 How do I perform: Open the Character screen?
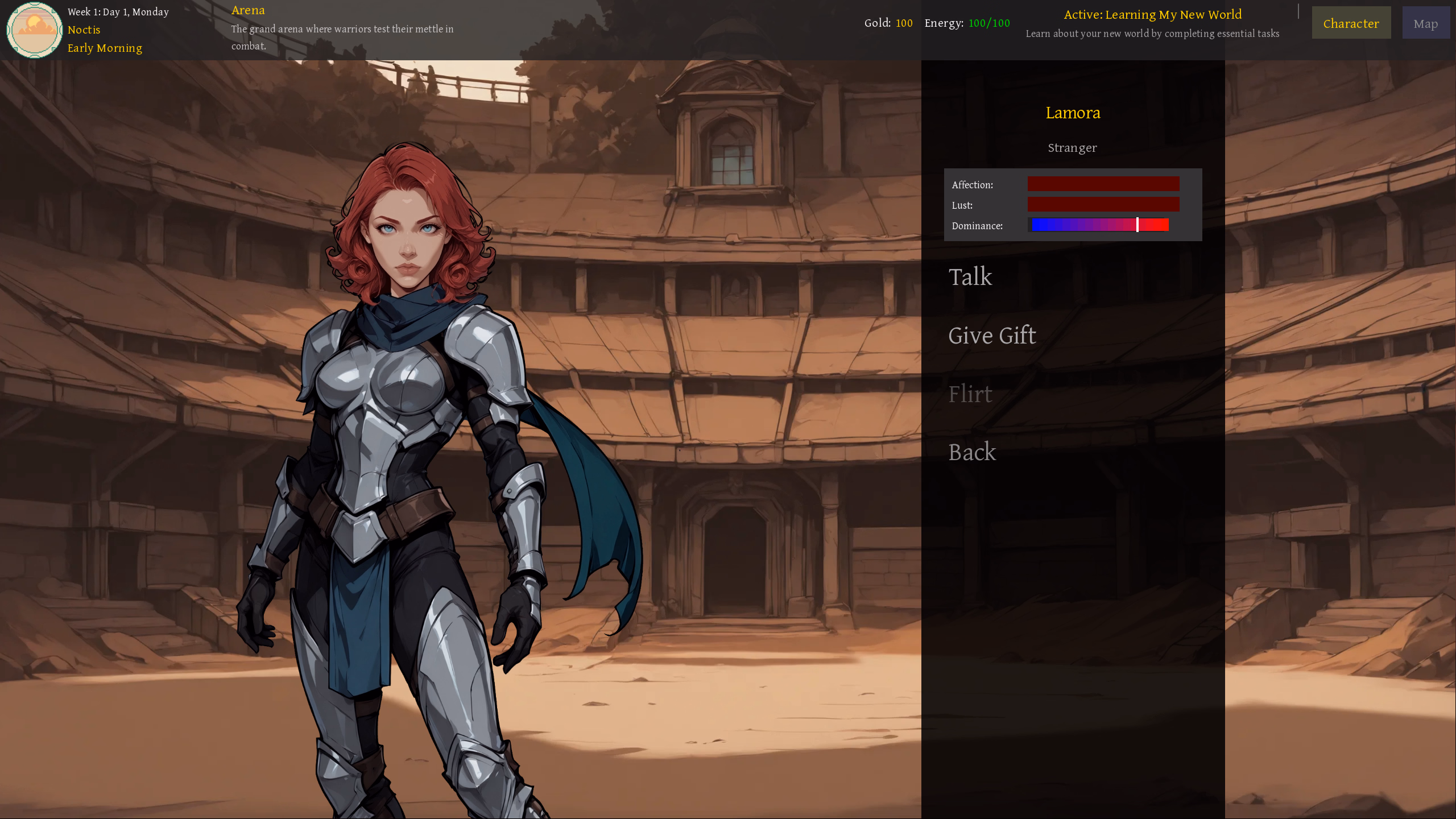coord(1351,23)
